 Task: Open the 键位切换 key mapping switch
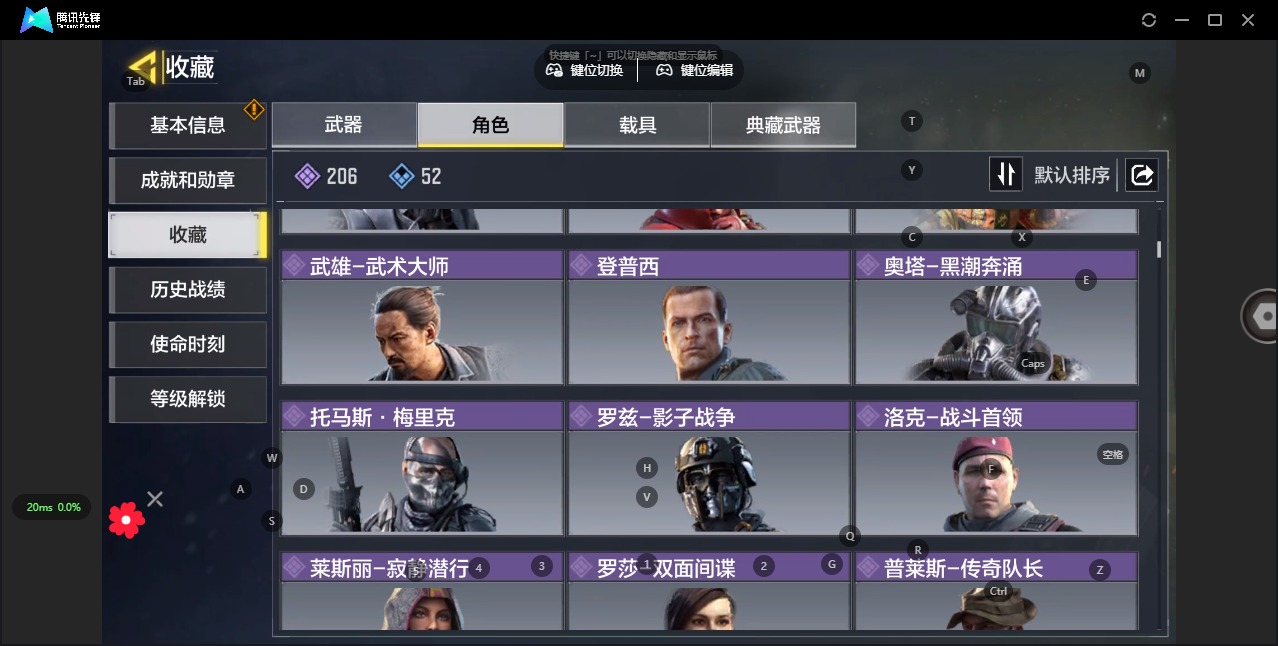(x=585, y=70)
